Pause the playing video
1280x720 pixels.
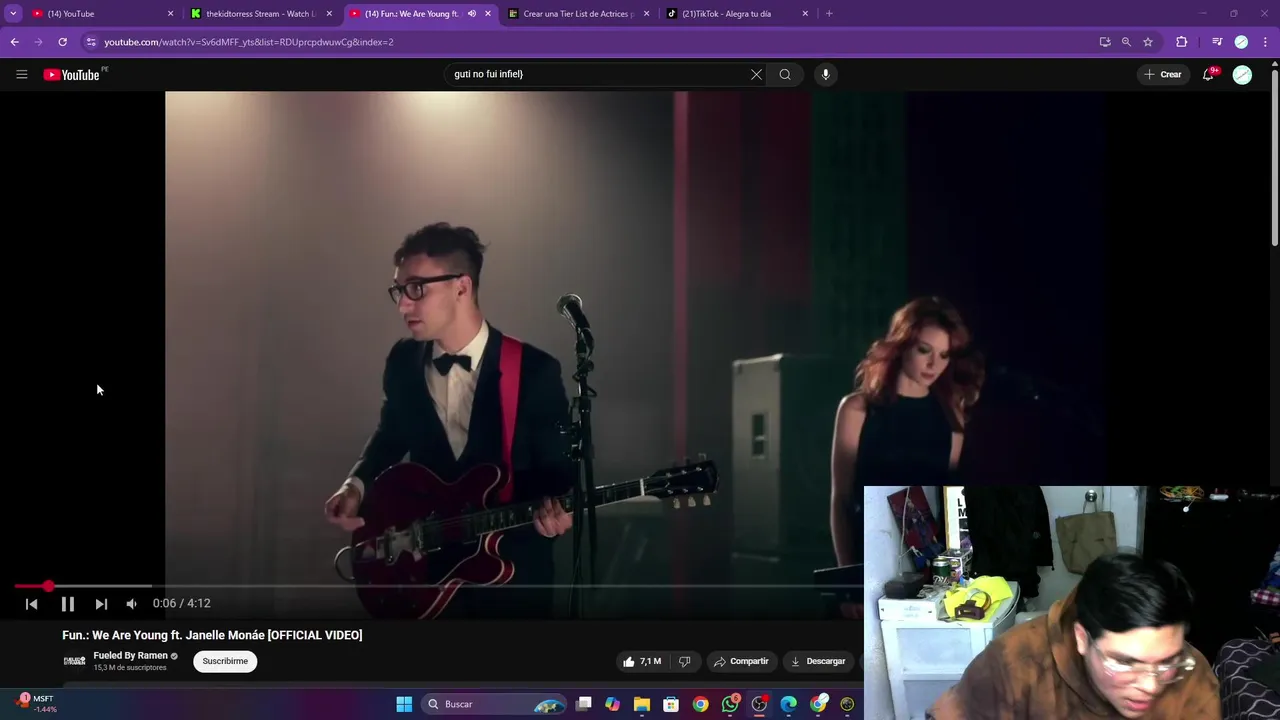67,604
